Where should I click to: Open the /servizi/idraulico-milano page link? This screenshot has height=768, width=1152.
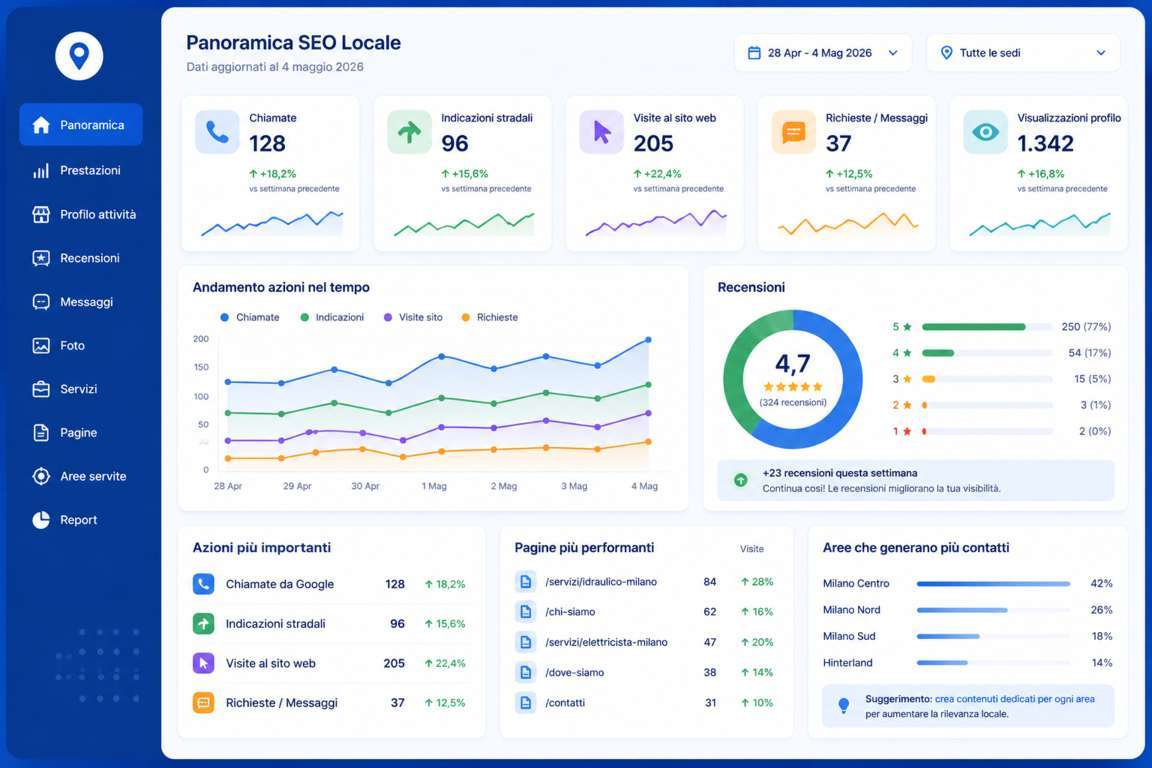pyautogui.click(x=601, y=582)
